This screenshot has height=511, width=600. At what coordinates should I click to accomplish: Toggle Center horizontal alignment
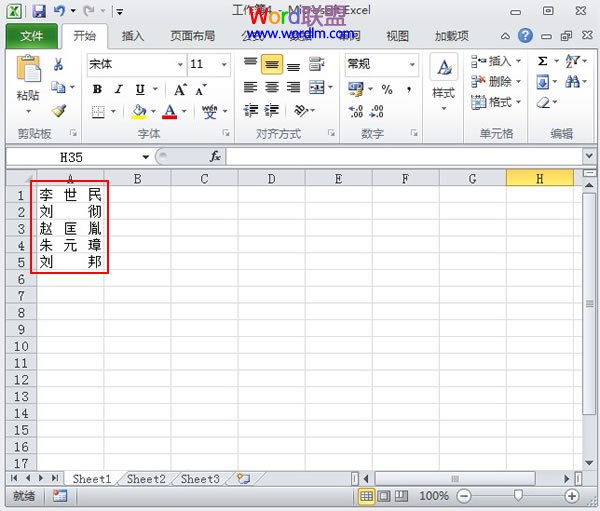click(272, 88)
